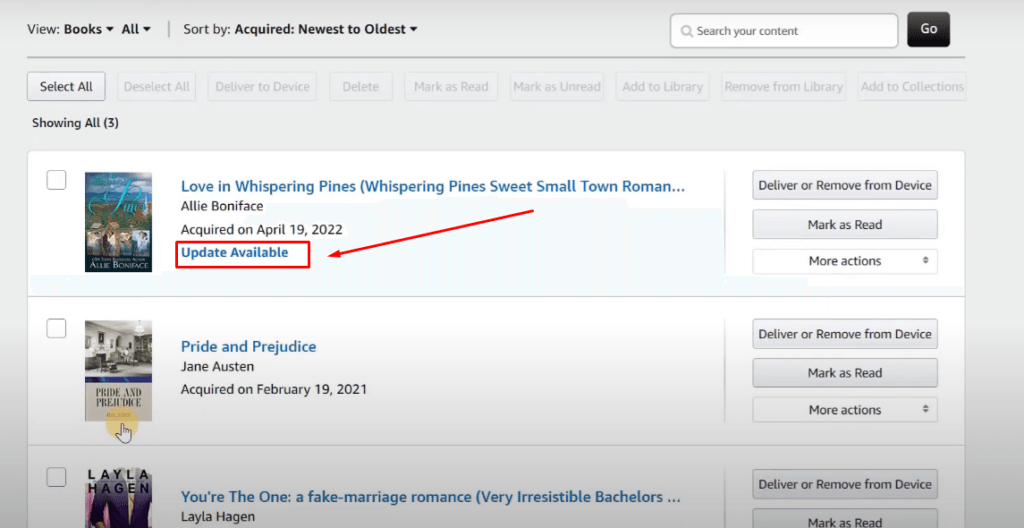This screenshot has height=528, width=1024.
Task: Expand More actions for Love in Whispering Pines
Action: (x=845, y=261)
